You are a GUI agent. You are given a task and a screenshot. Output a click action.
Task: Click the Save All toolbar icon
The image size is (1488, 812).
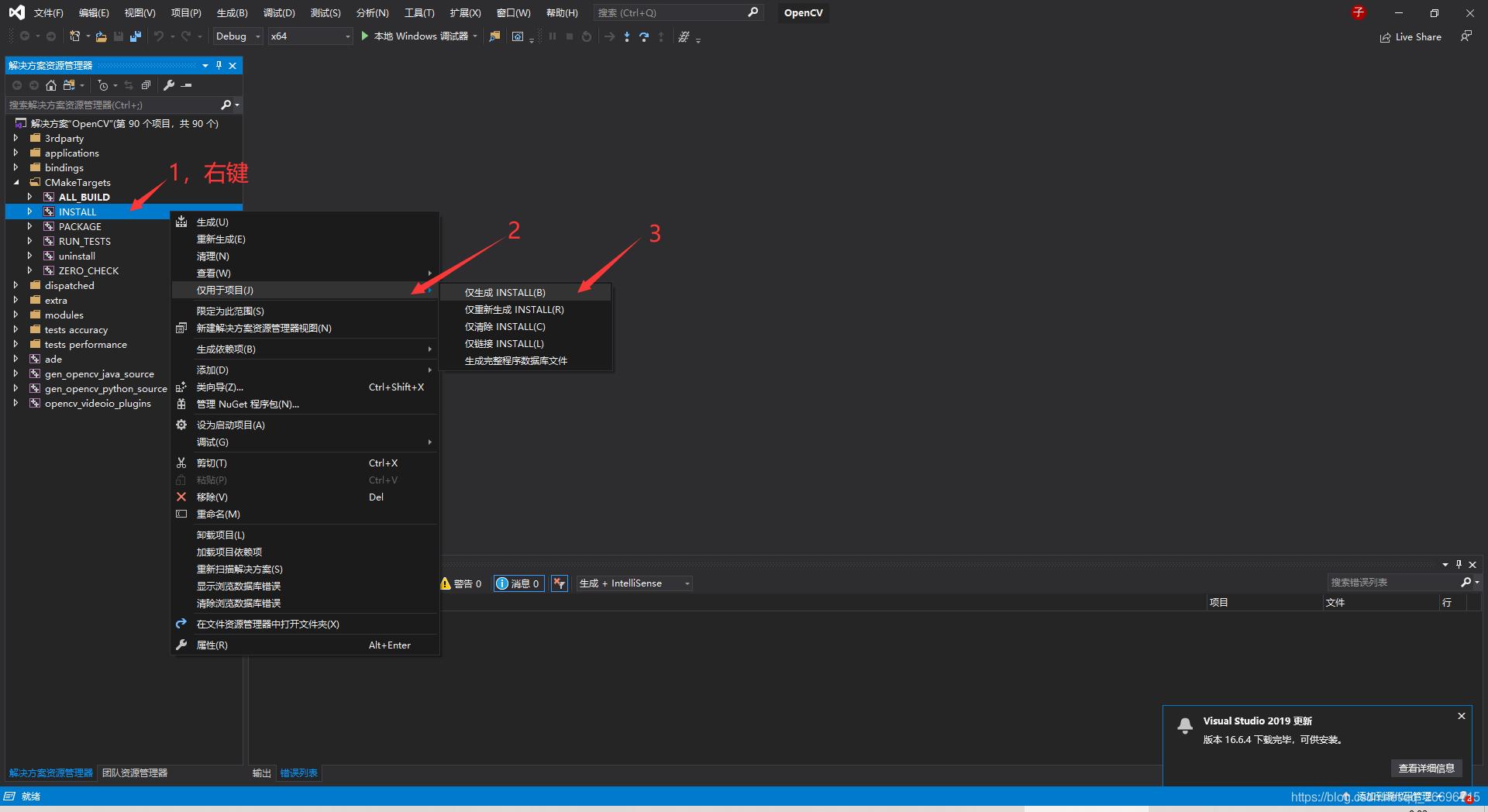136,36
